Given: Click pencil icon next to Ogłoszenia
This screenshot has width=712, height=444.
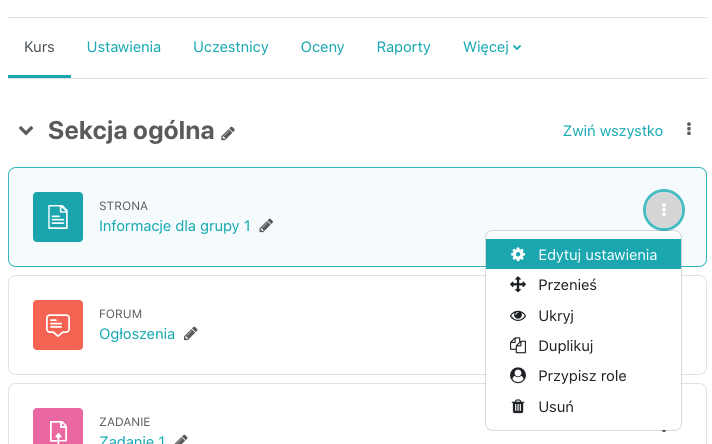Looking at the screenshot, I should [x=191, y=334].
